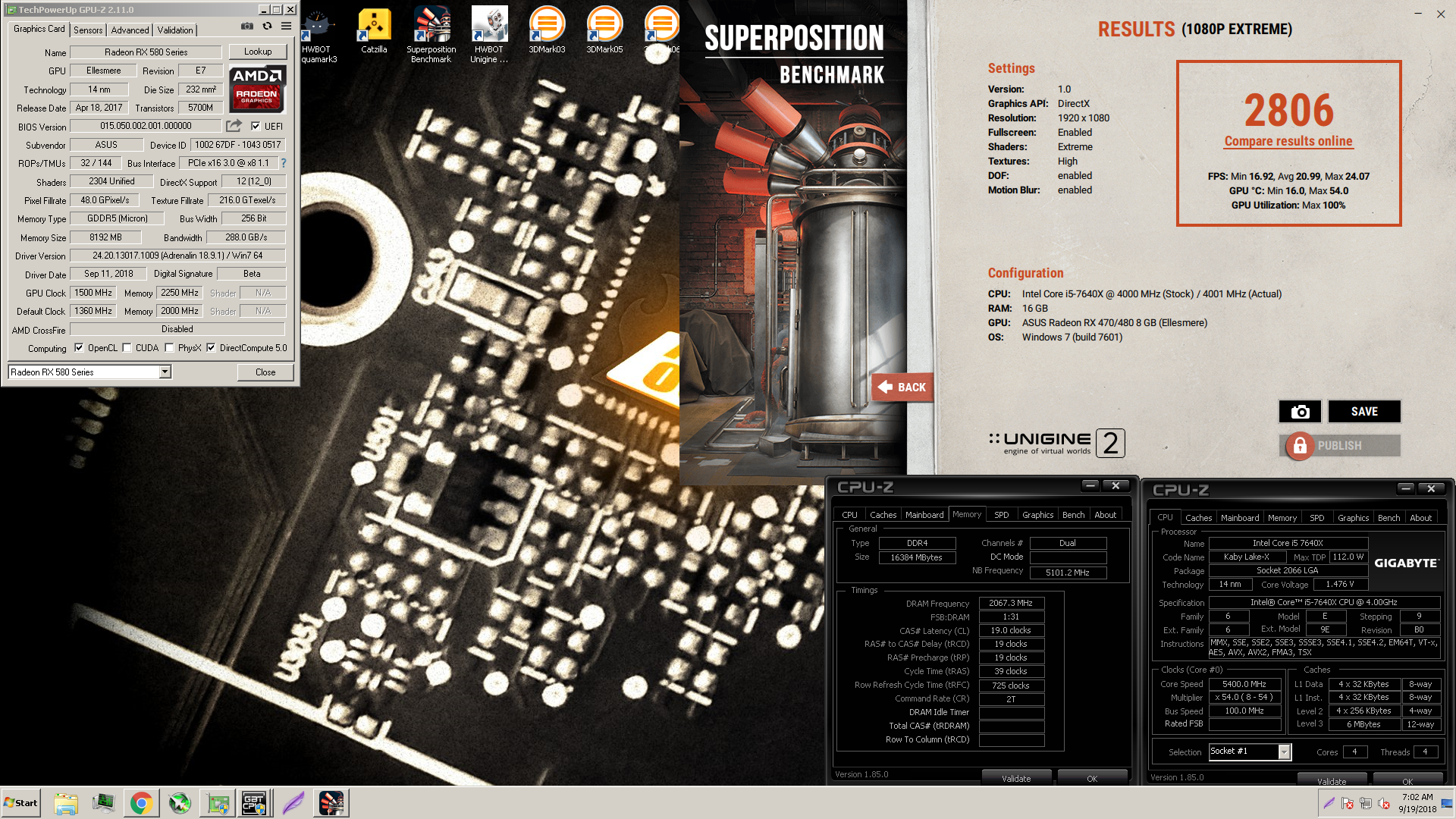Click the GPU Clock value 1500 MHz
The width and height of the screenshot is (1456, 819).
coord(93,293)
